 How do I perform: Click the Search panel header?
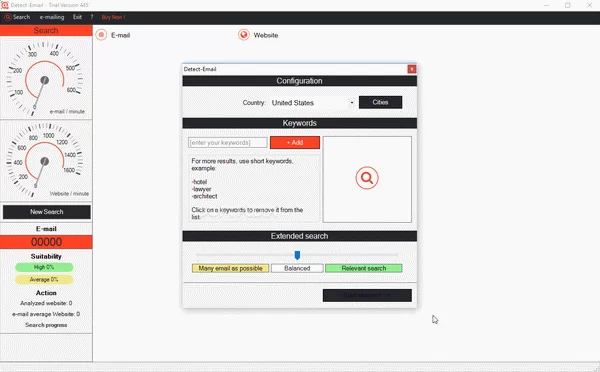[46, 31]
